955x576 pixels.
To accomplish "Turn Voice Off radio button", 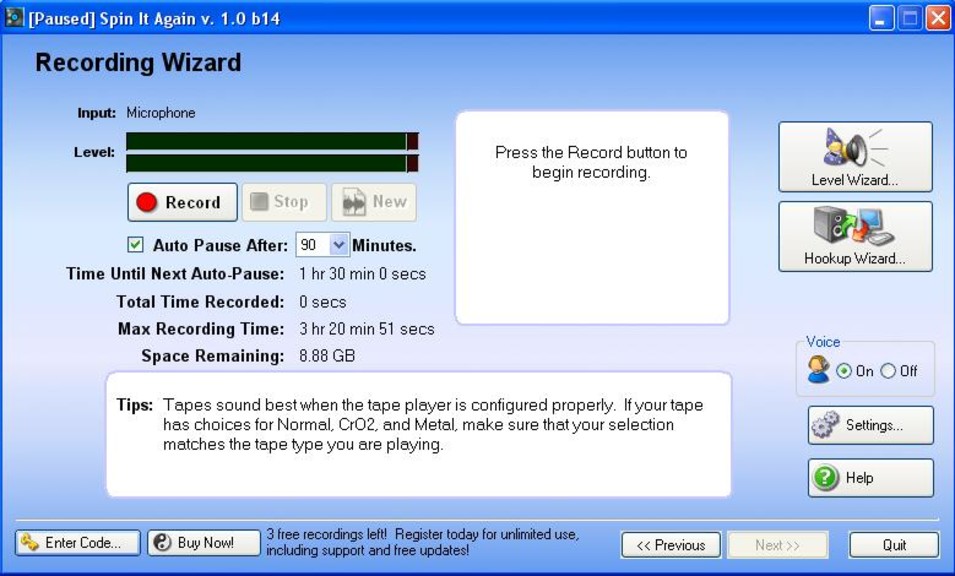I will (x=888, y=371).
